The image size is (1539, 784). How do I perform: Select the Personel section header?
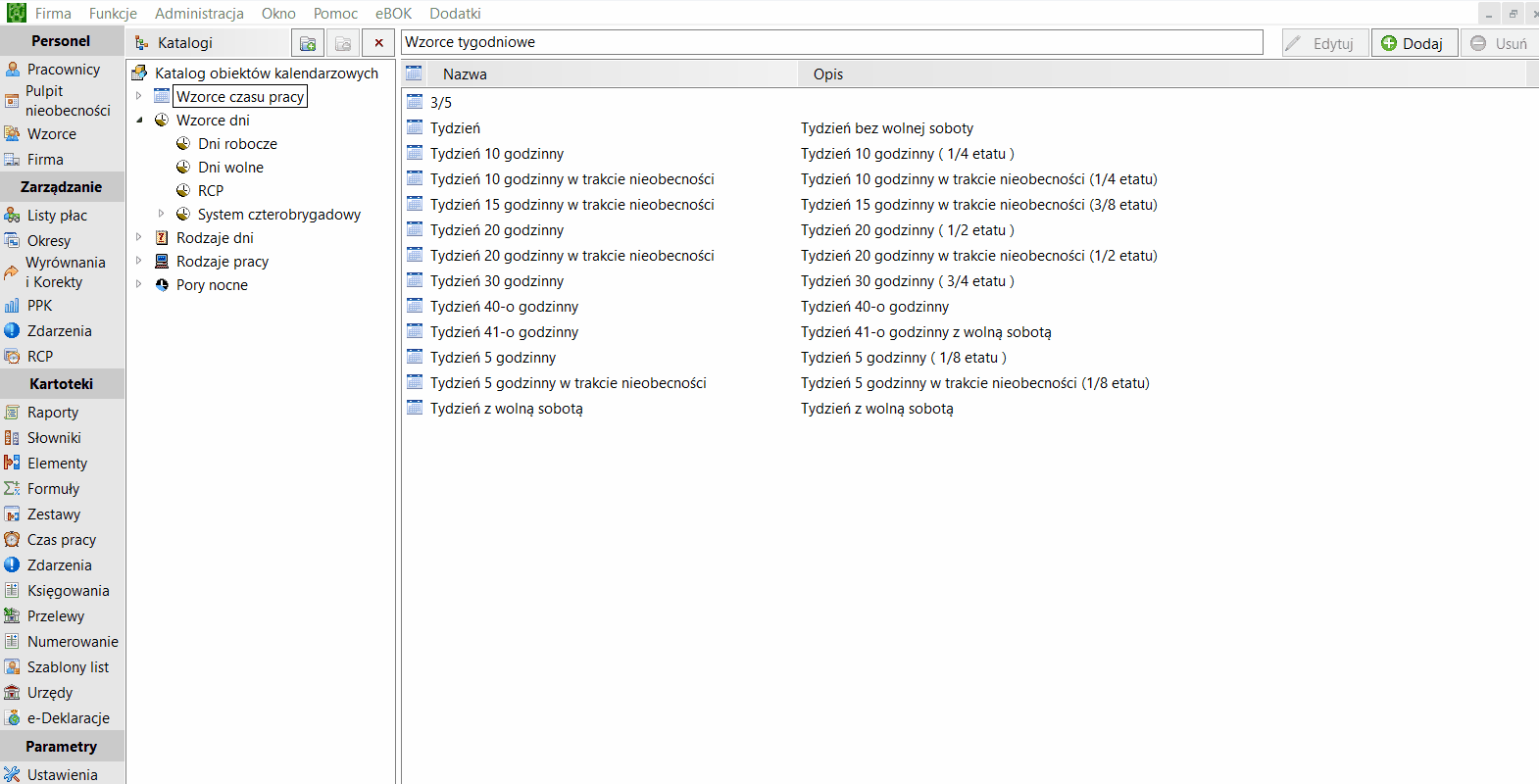click(x=62, y=41)
